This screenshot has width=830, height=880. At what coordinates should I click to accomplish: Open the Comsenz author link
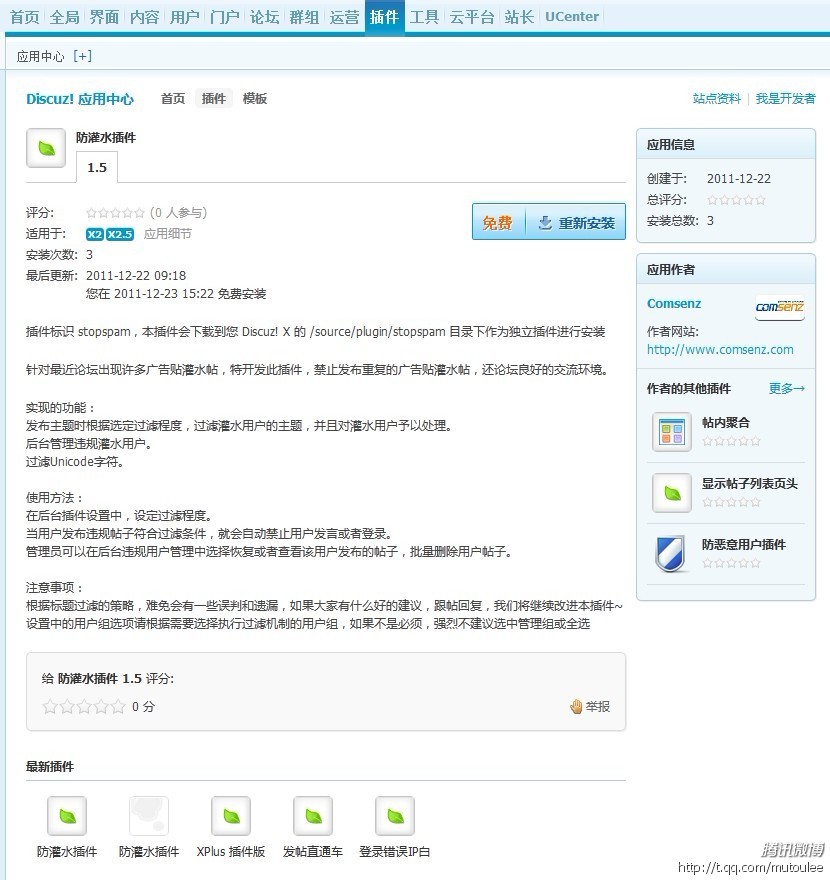pos(674,304)
